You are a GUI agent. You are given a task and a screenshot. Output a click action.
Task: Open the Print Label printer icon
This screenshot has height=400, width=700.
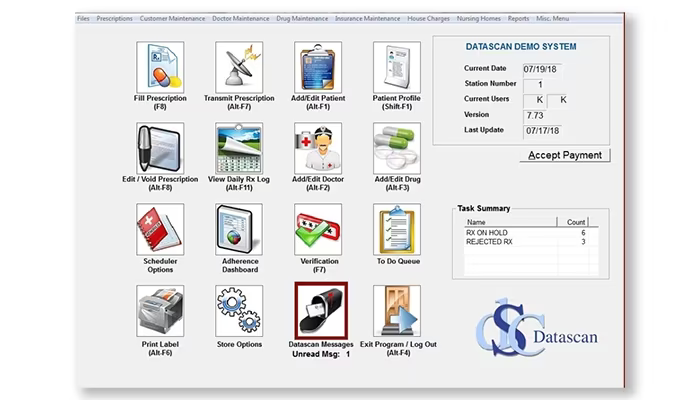160,311
